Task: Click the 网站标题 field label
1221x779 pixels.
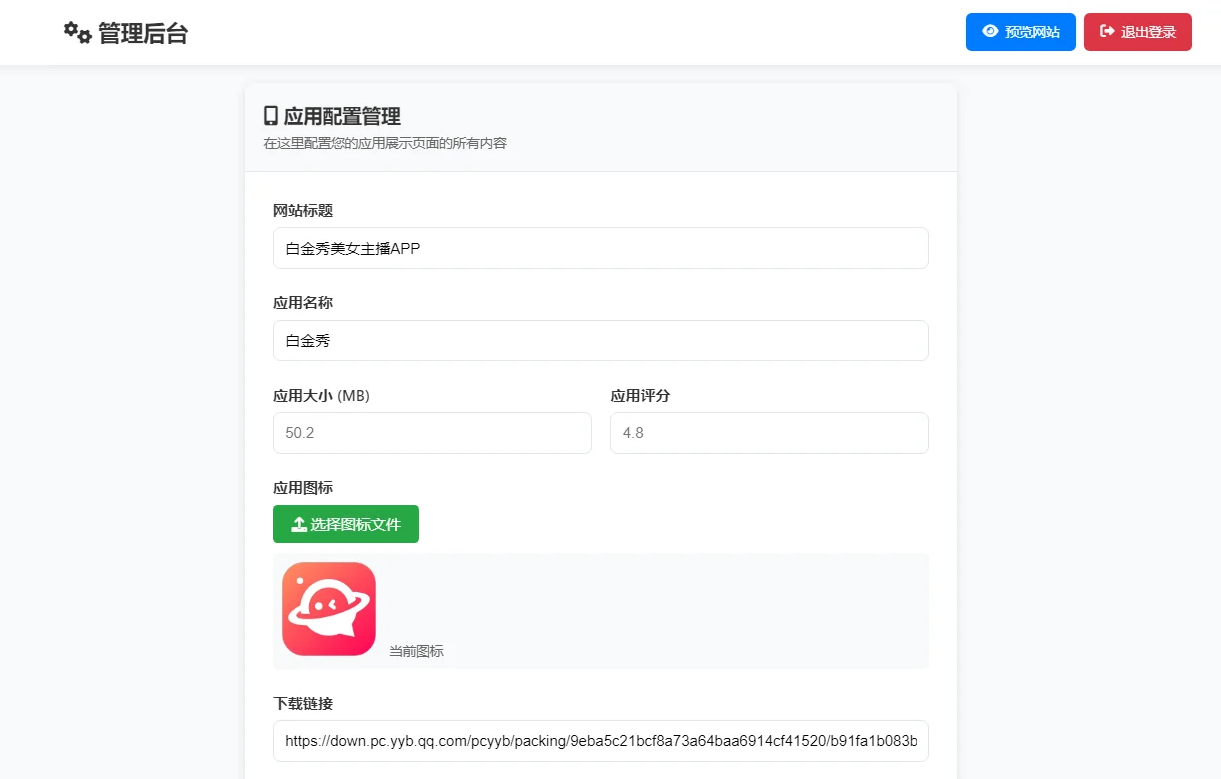Action: [x=303, y=210]
